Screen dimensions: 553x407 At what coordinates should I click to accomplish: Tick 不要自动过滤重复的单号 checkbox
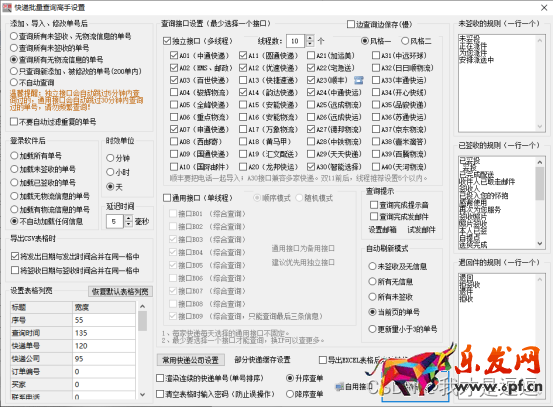point(53,122)
